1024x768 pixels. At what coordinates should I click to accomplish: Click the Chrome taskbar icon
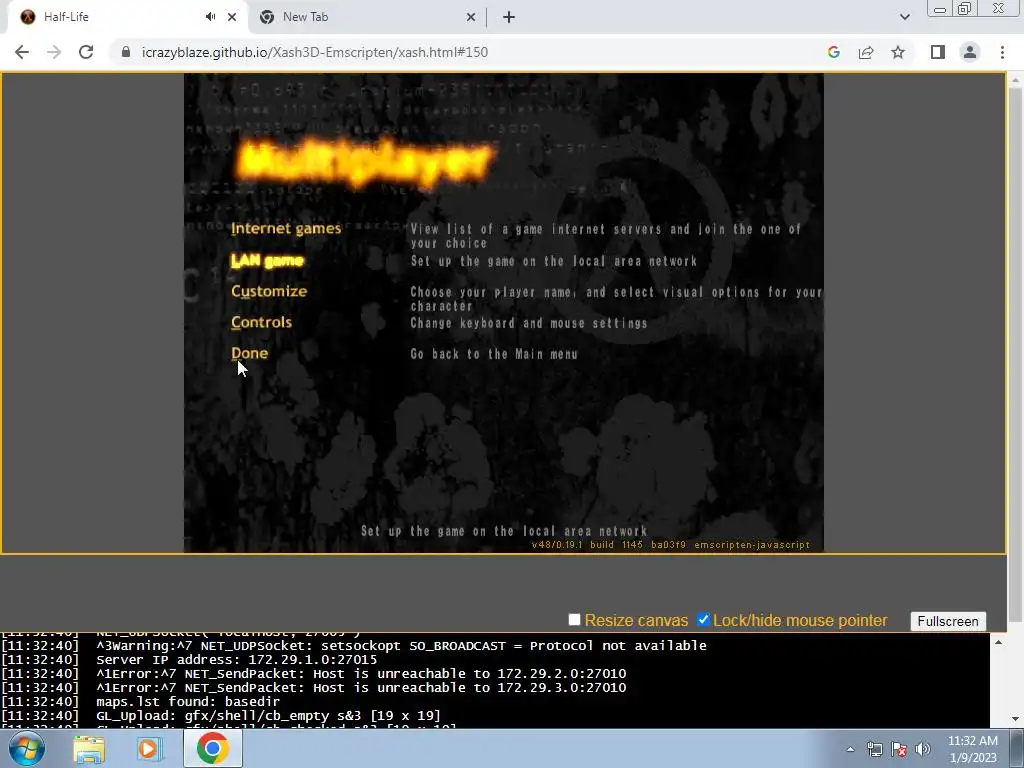click(x=212, y=748)
